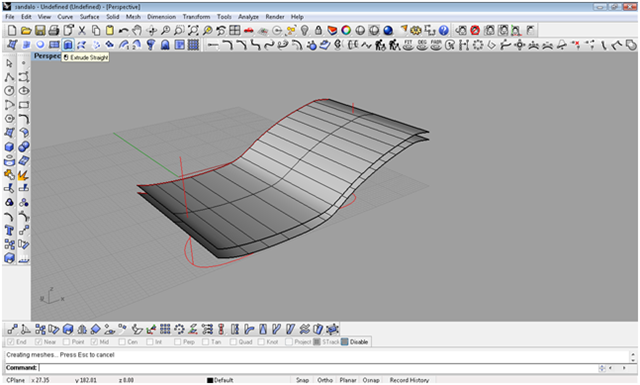Click the Array grid icon in bottom toolbar
This screenshot has width=640, height=385.
[x=165, y=329]
